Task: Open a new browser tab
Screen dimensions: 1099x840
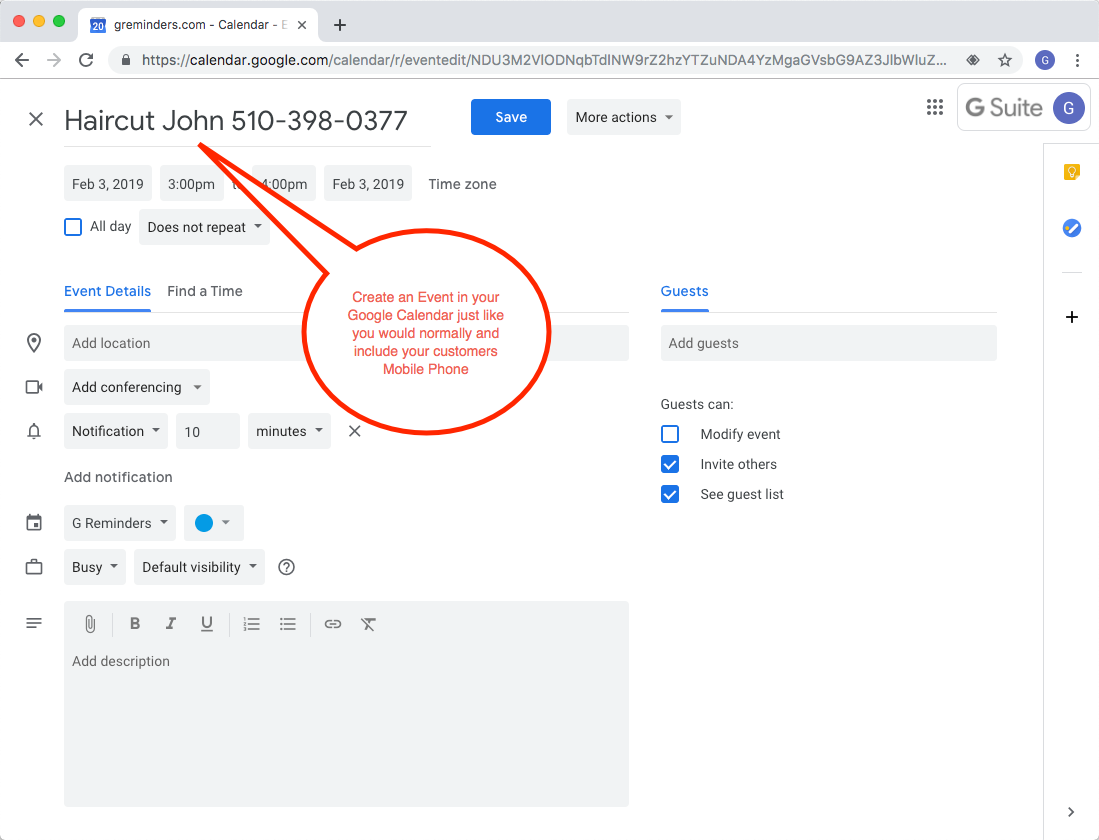Action: coord(340,25)
